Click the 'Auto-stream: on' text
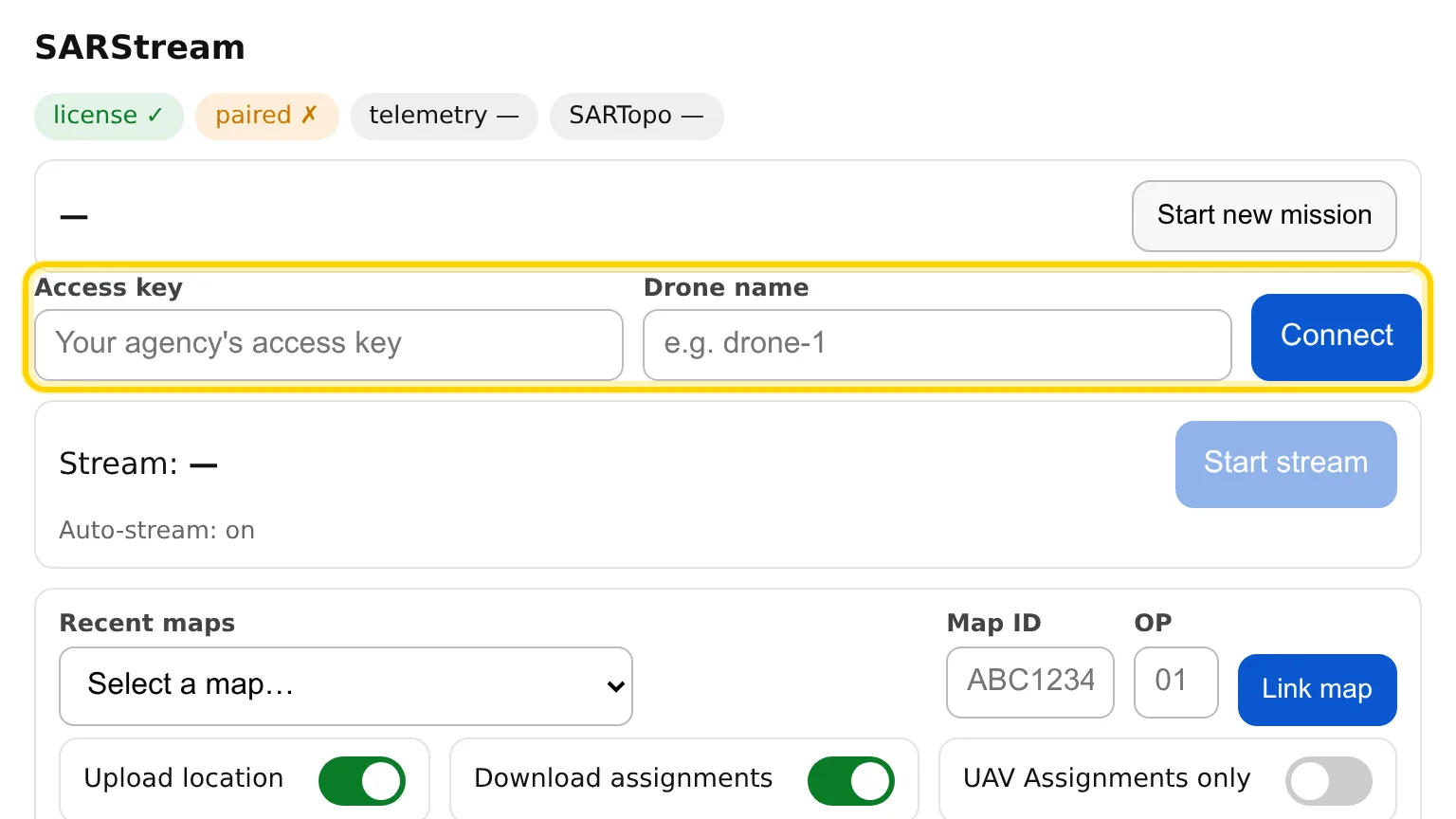Image resolution: width=1456 pixels, height=819 pixels. click(x=157, y=530)
